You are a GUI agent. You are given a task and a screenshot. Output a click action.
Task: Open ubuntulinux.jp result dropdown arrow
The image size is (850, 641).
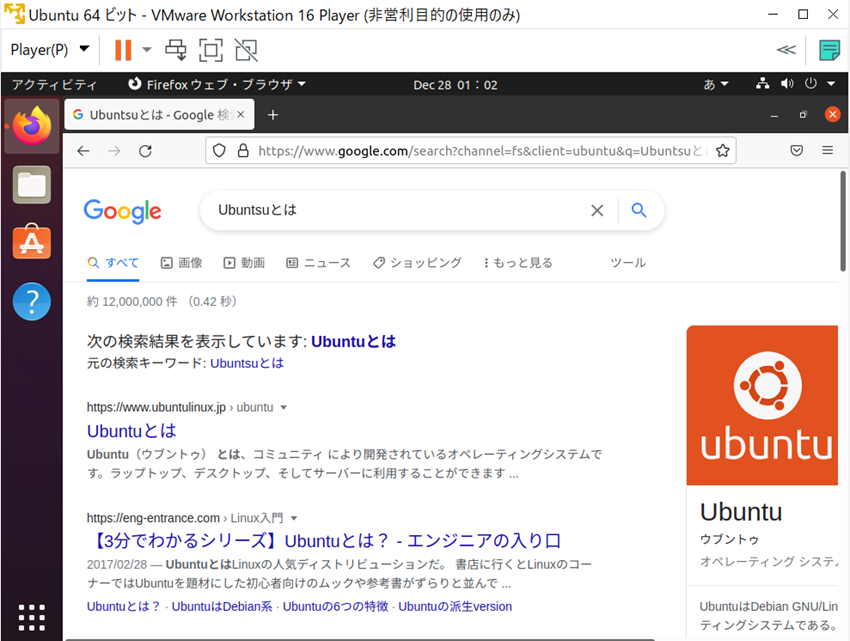[x=284, y=407]
